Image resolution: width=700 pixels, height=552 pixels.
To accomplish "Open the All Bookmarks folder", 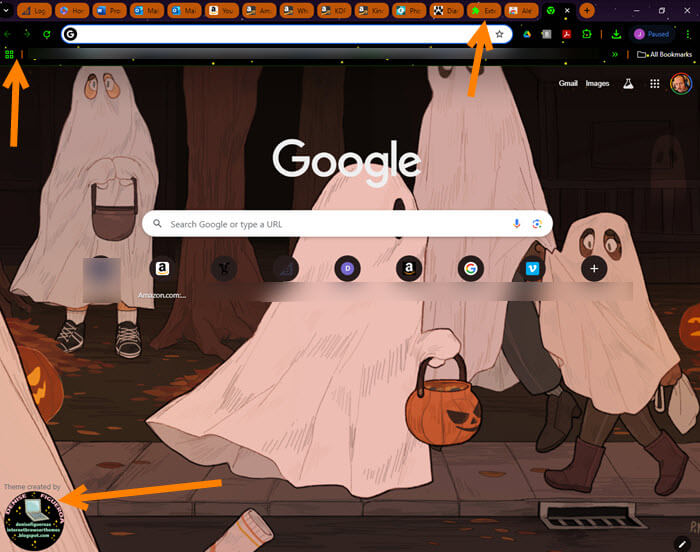I will [664, 54].
